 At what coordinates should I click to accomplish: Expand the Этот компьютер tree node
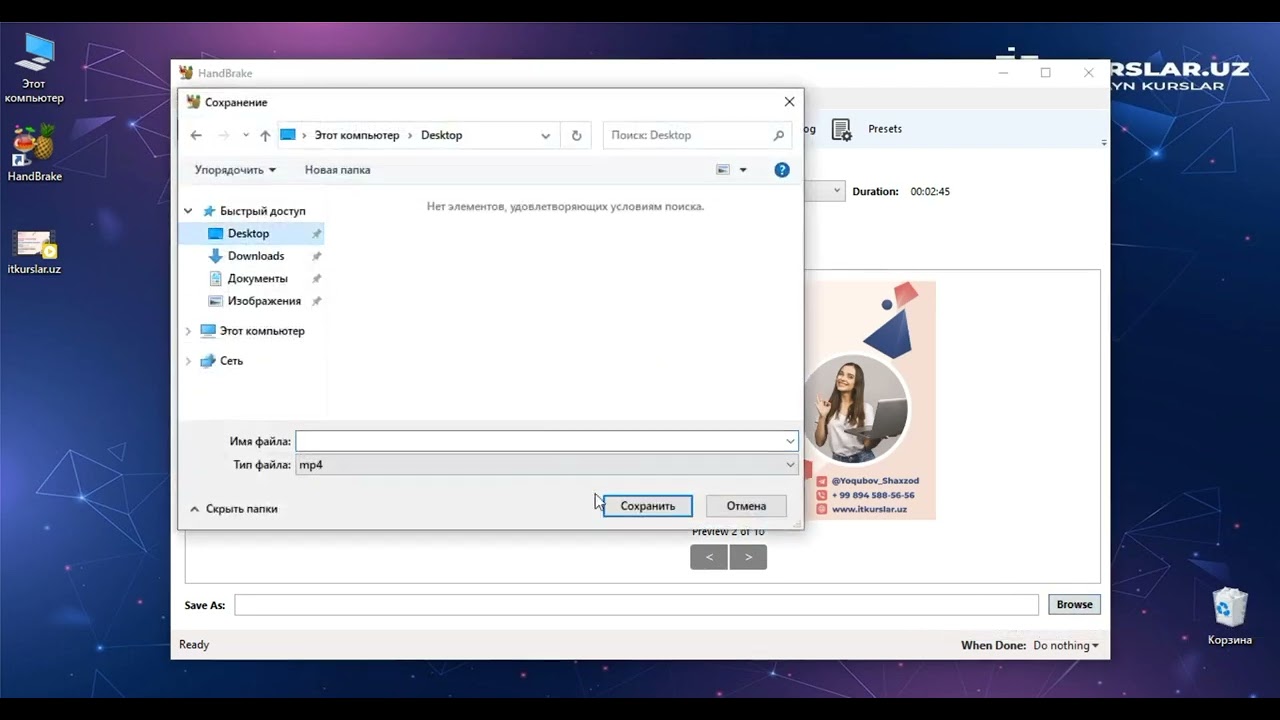(188, 331)
